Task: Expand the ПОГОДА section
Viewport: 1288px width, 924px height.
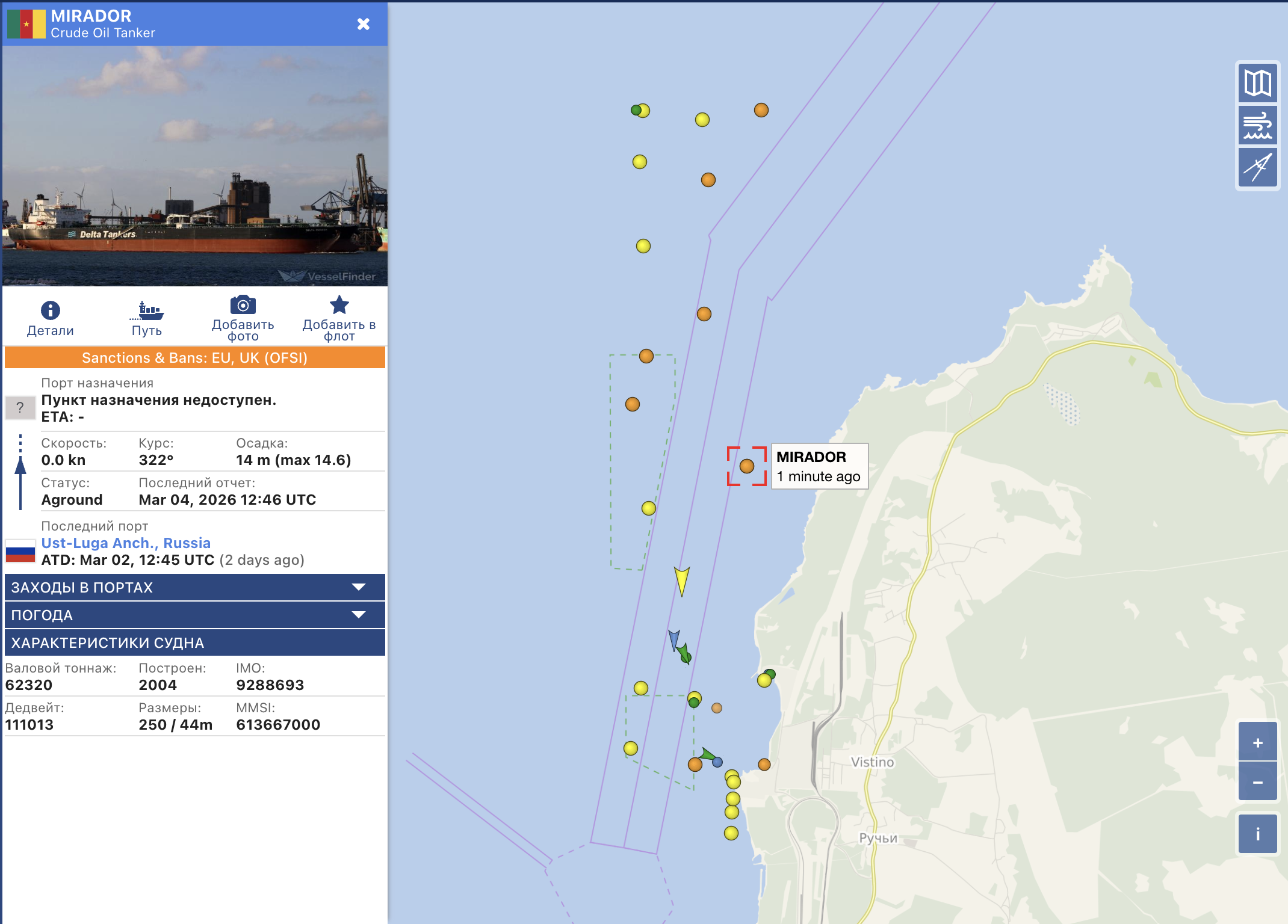Action: pos(194,615)
